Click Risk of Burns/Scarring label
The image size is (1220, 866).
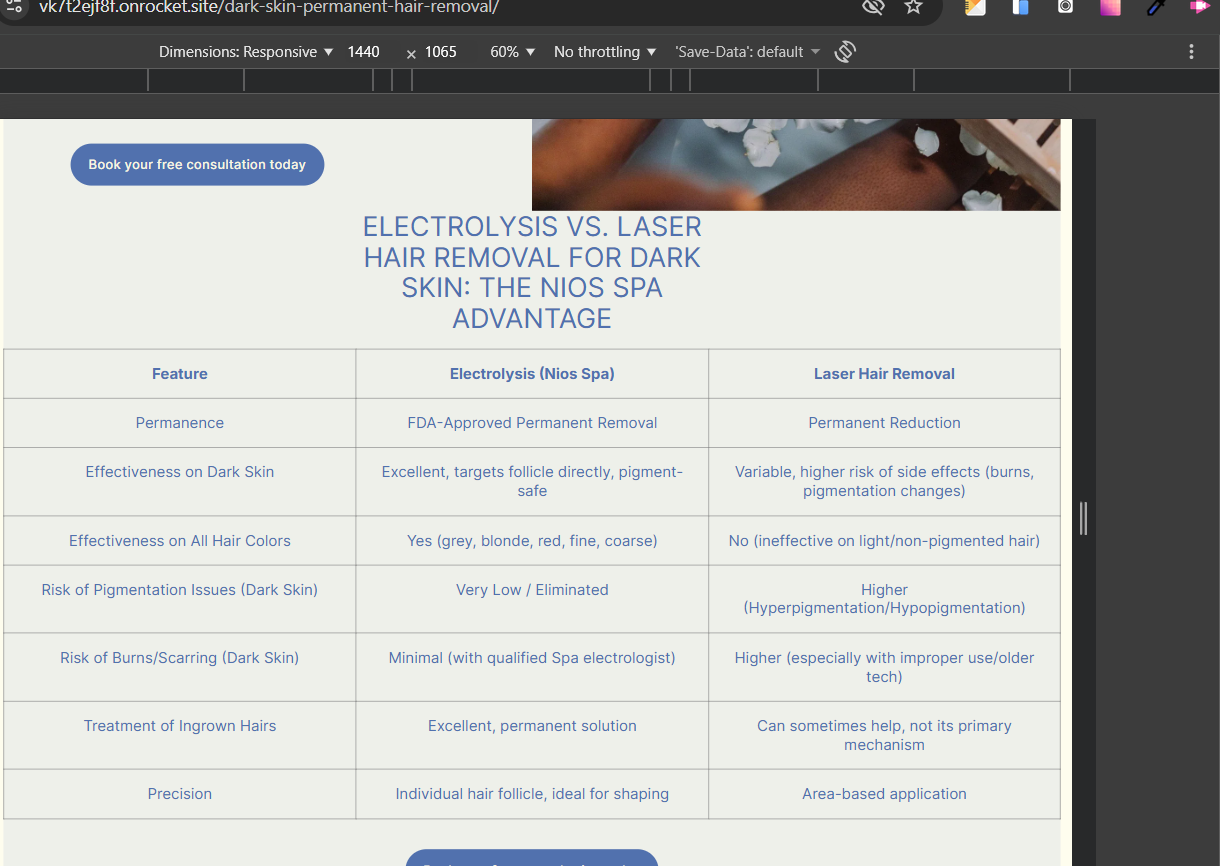(180, 658)
